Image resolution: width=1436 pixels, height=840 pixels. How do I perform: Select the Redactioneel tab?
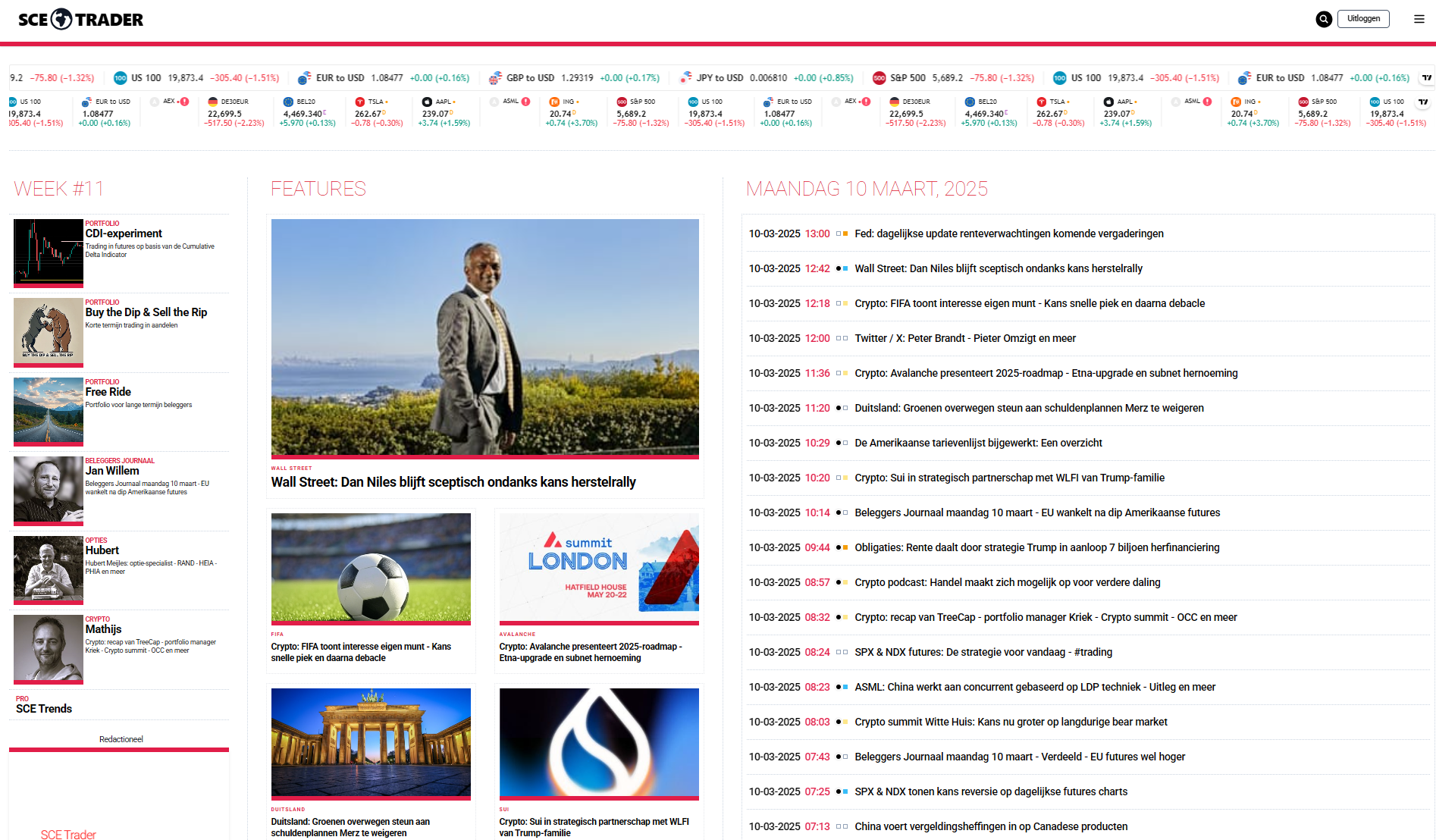[x=121, y=739]
